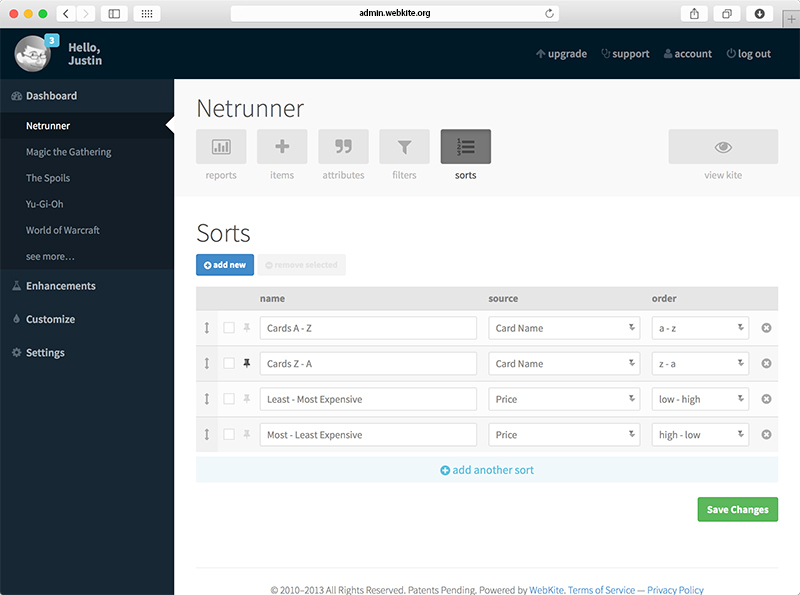
Task: Click the view kite eye icon
Action: (x=722, y=147)
